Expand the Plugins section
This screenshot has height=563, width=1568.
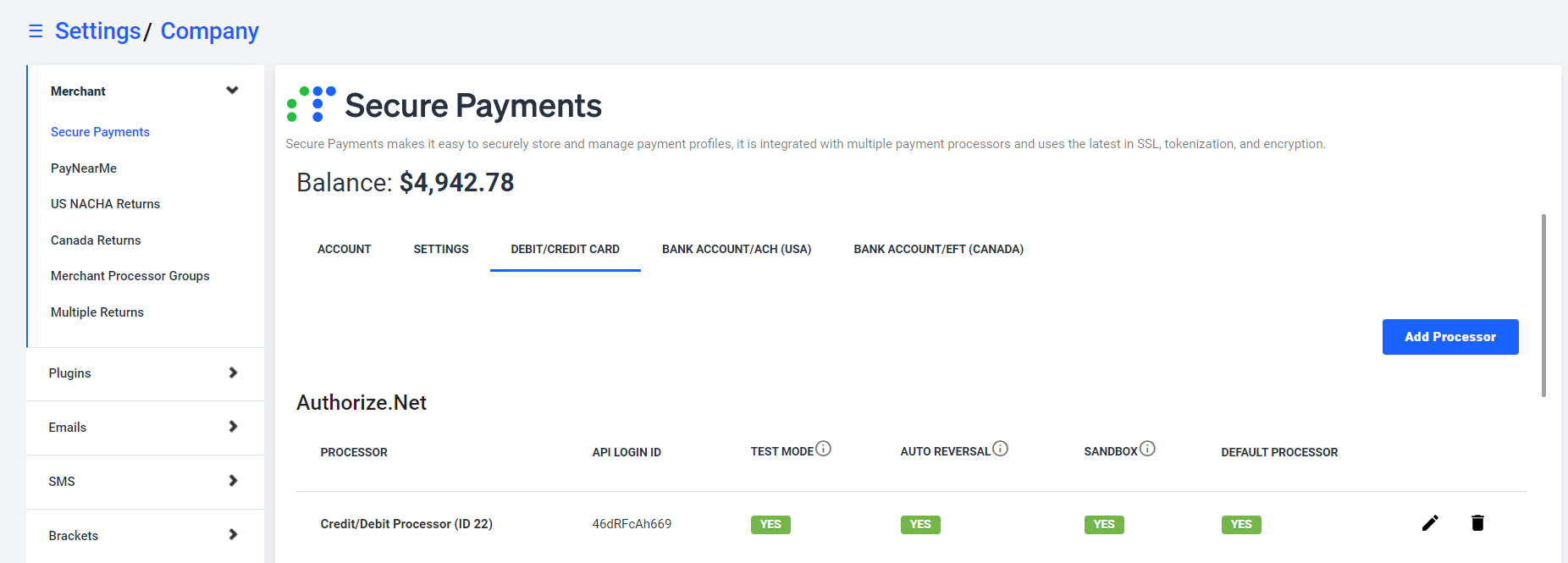145,373
